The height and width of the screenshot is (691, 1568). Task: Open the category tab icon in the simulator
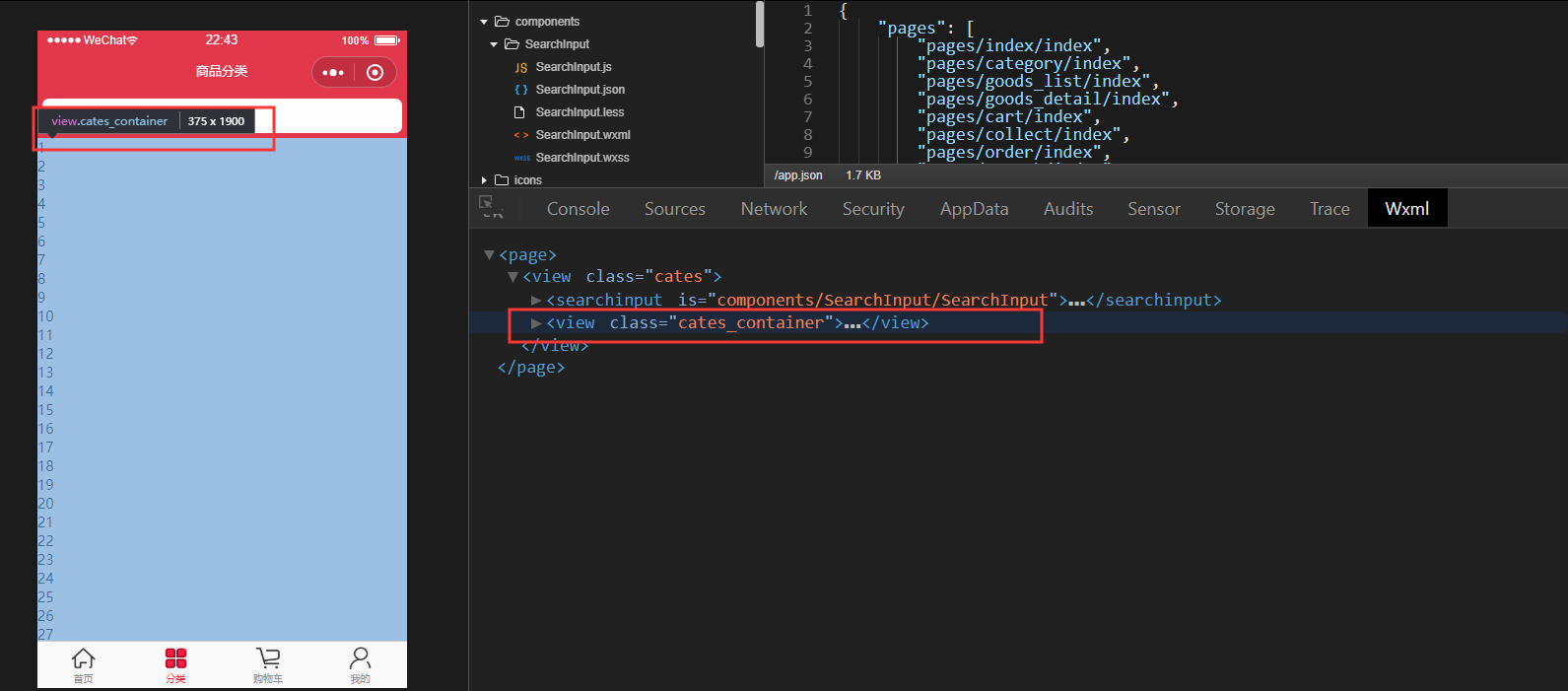point(175,658)
